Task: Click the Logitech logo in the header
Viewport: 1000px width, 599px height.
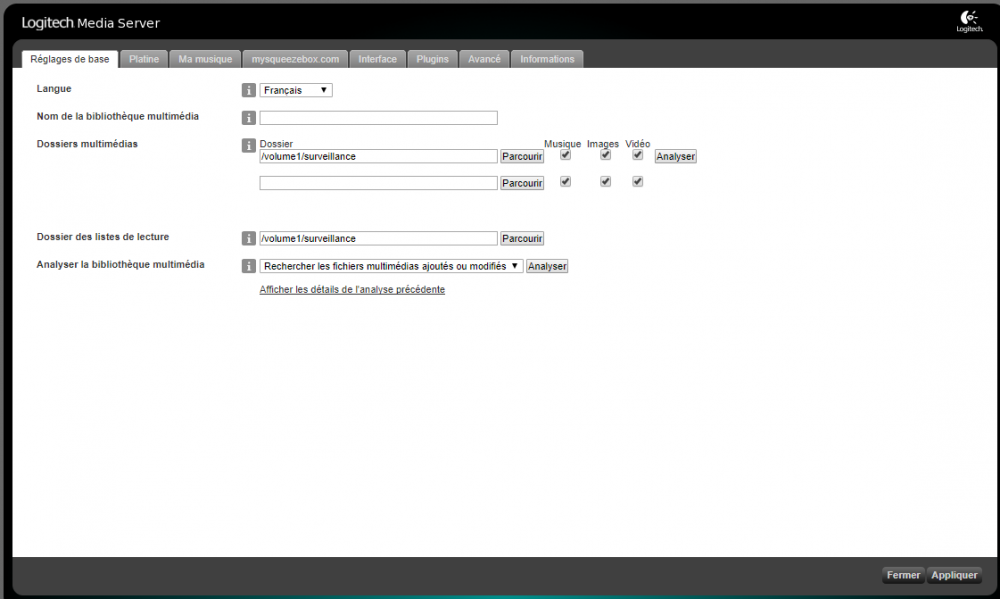Action: tap(969, 21)
